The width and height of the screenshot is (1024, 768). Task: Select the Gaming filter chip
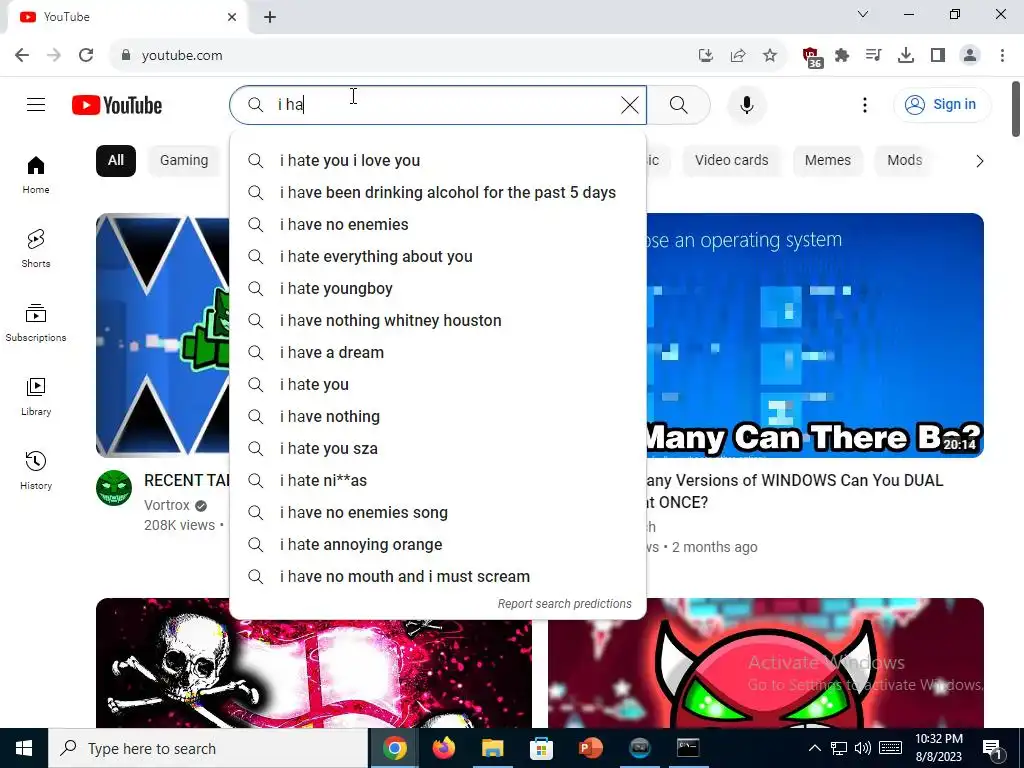pyautogui.click(x=184, y=161)
